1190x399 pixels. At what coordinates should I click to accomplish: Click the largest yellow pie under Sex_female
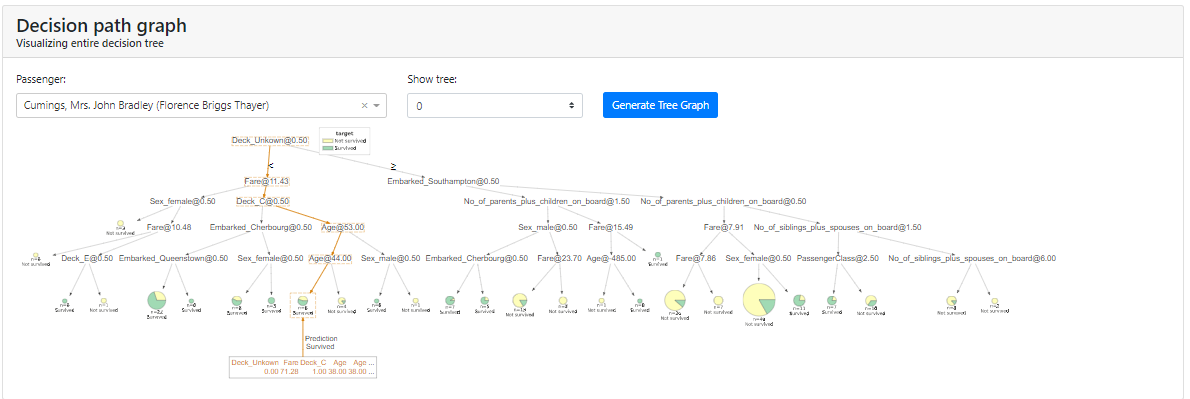[758, 300]
